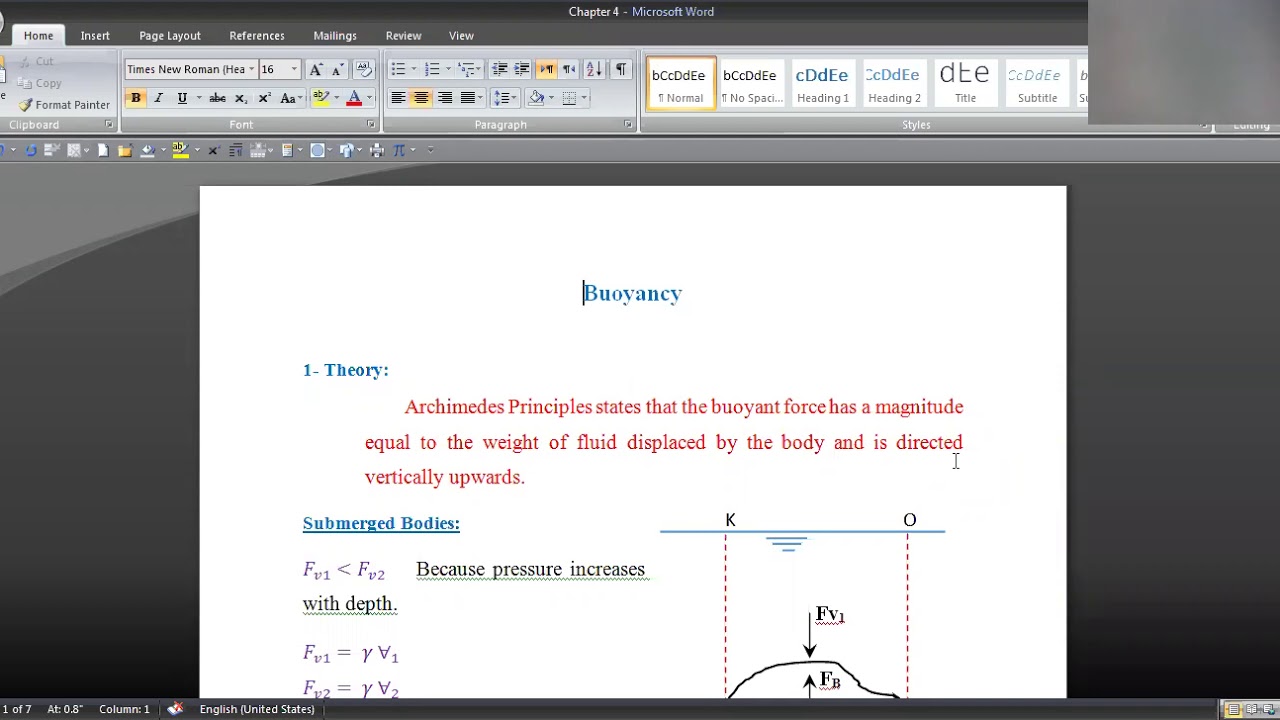Justify paragraph text
Image resolution: width=1280 pixels, height=720 pixels.
pos(467,98)
